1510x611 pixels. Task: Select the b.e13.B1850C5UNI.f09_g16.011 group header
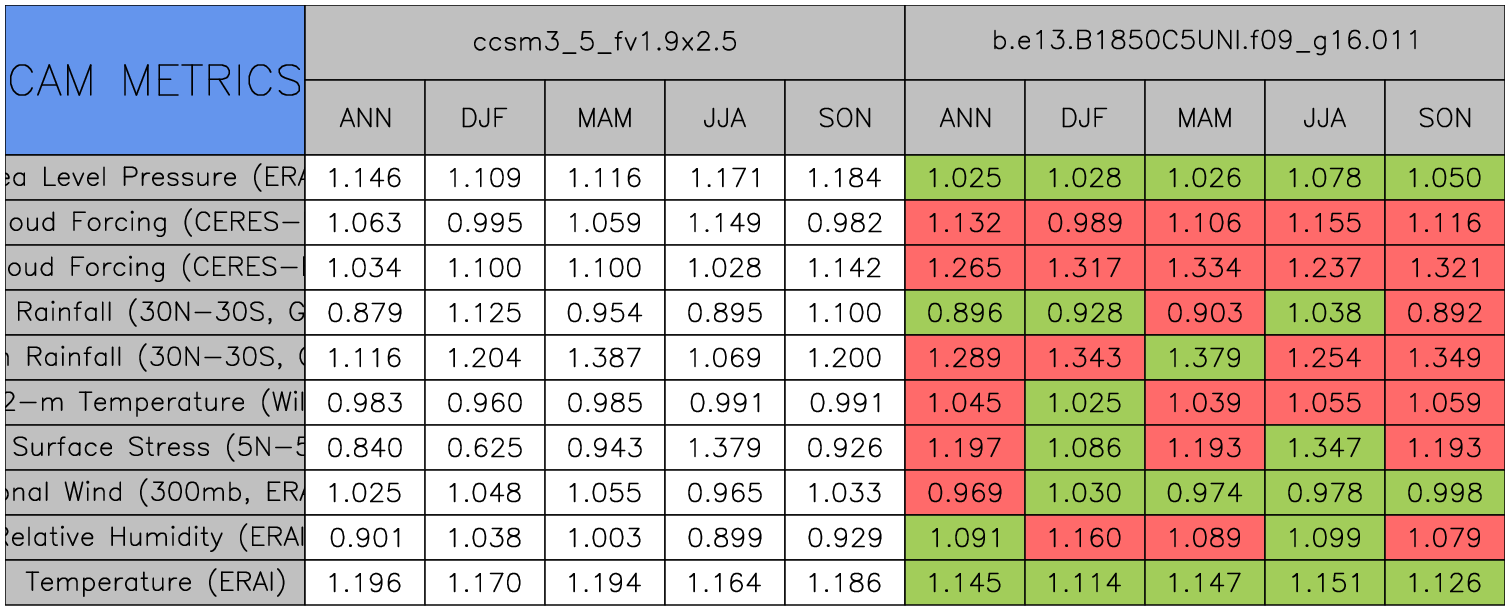tap(1205, 42)
